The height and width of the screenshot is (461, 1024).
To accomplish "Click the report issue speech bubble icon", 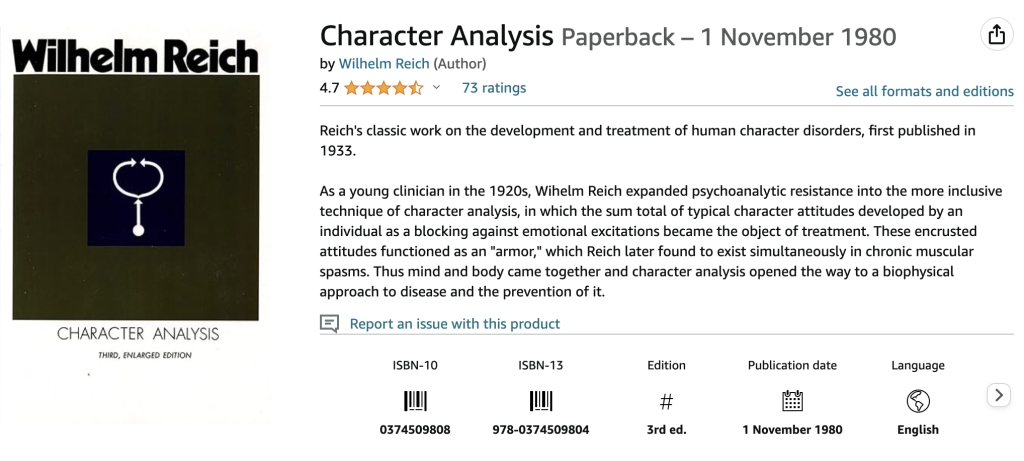I will [x=330, y=324].
